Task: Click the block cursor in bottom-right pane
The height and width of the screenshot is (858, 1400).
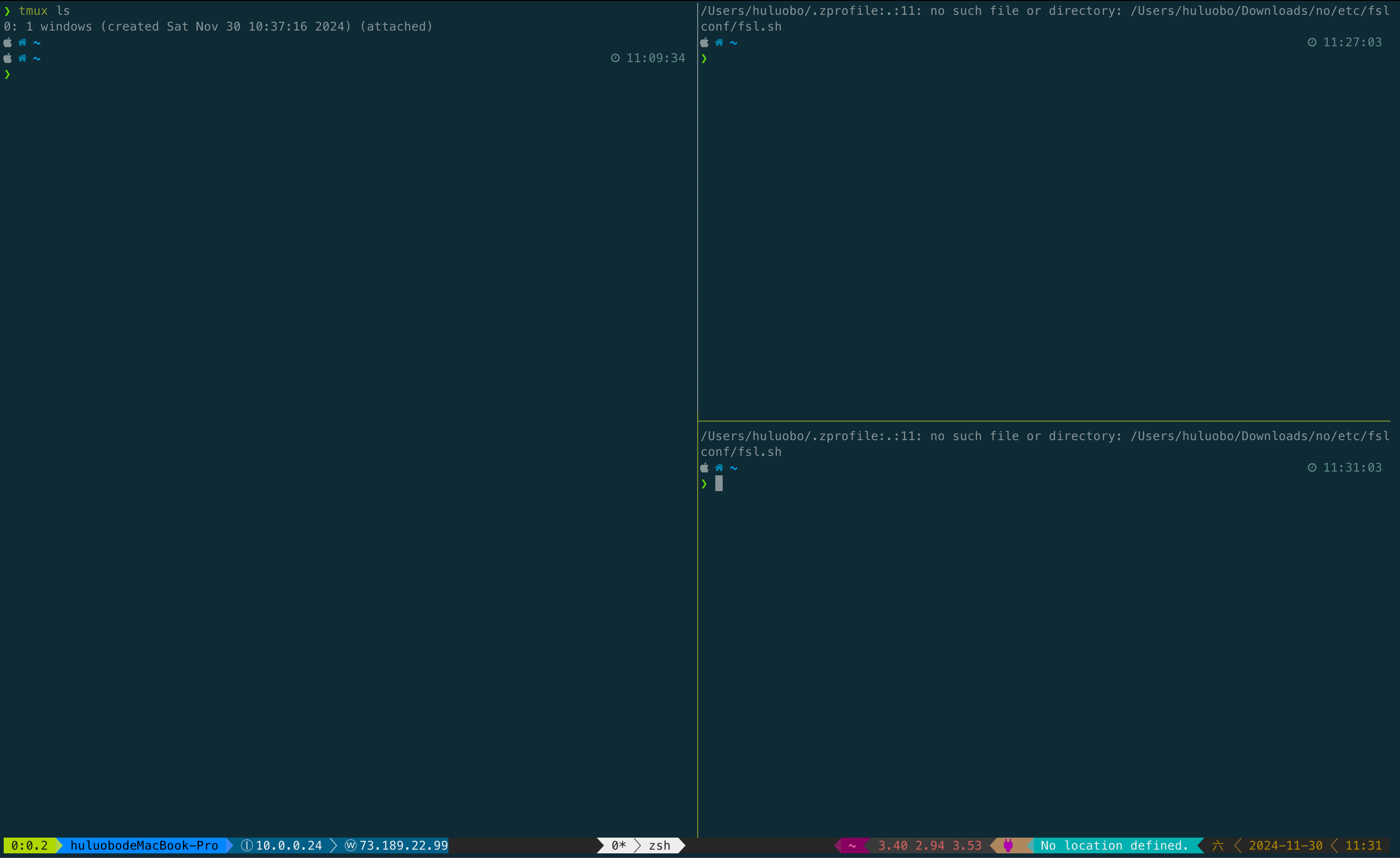Action: click(719, 483)
